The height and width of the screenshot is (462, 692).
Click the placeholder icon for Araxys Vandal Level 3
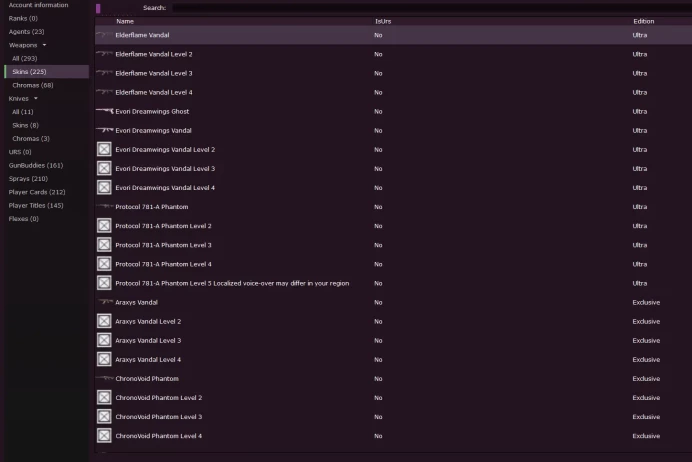104,340
